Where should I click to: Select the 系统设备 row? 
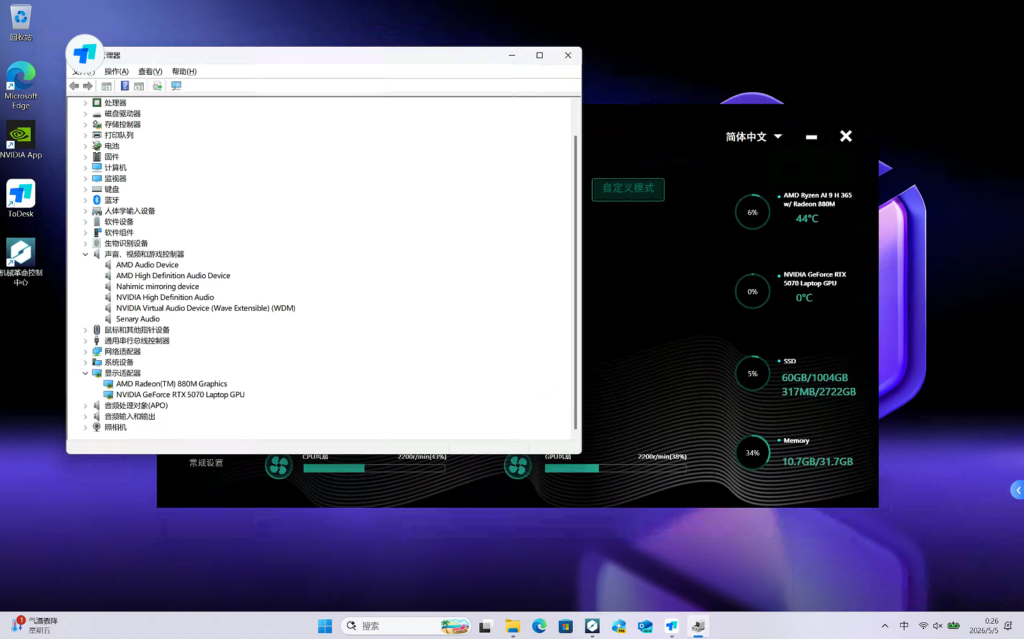(x=119, y=363)
